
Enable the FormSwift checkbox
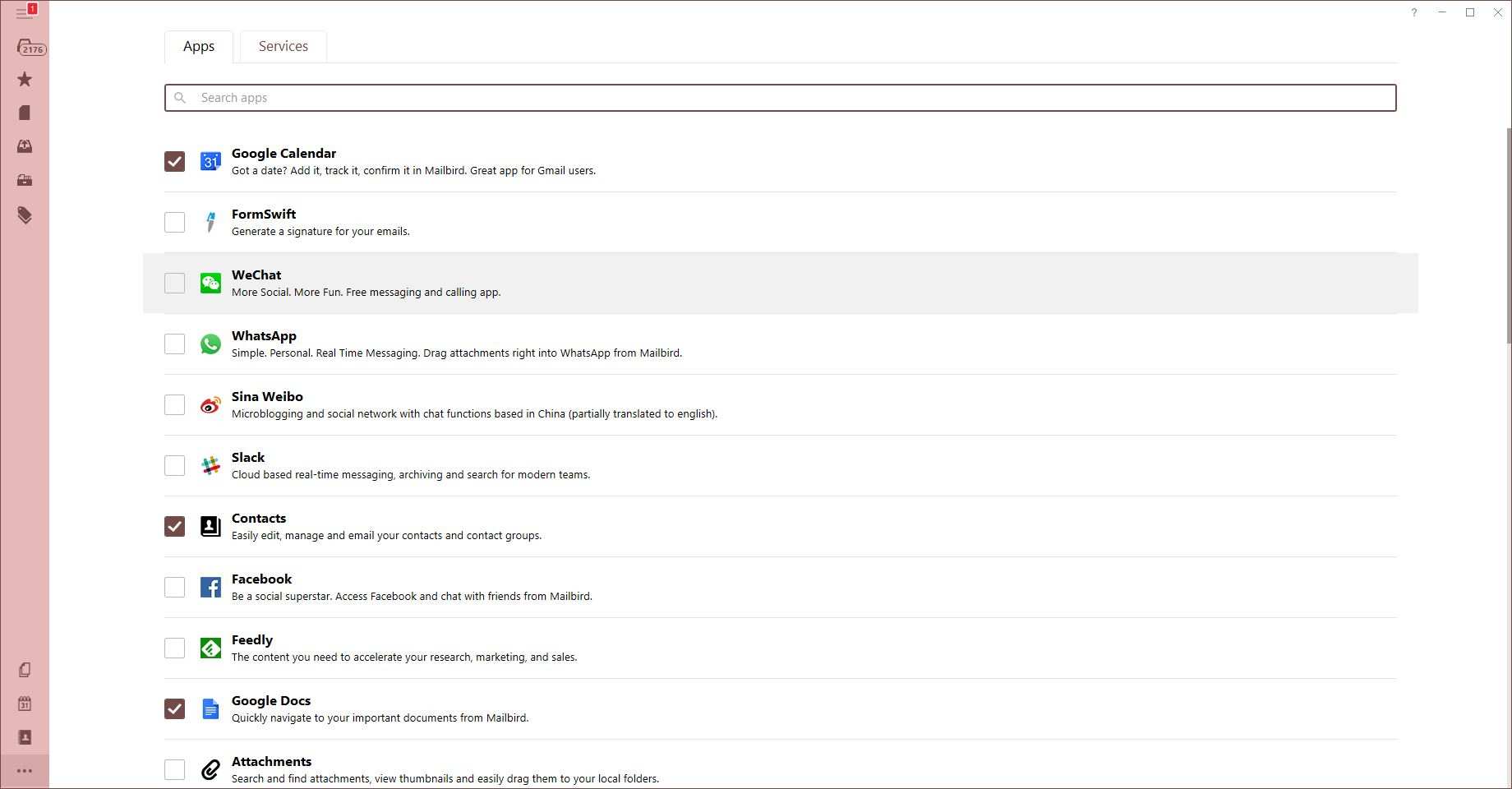pyautogui.click(x=174, y=222)
